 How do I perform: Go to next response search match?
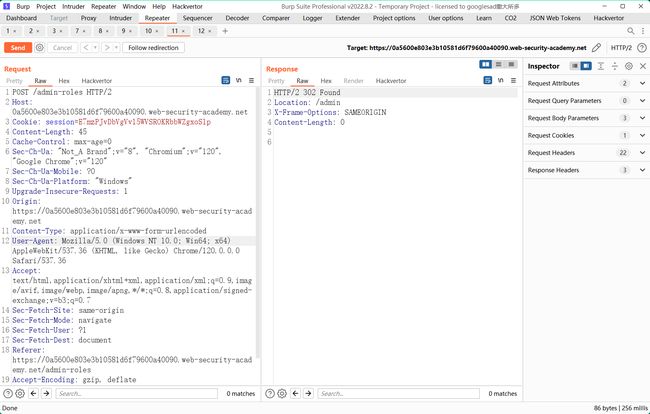click(308, 393)
